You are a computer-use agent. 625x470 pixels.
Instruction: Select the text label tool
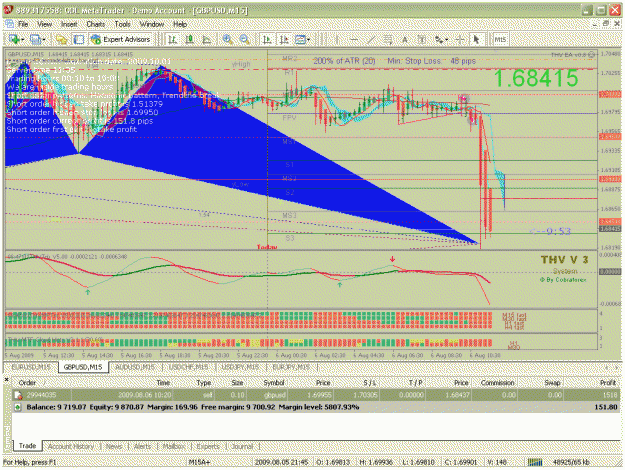pos(421,39)
